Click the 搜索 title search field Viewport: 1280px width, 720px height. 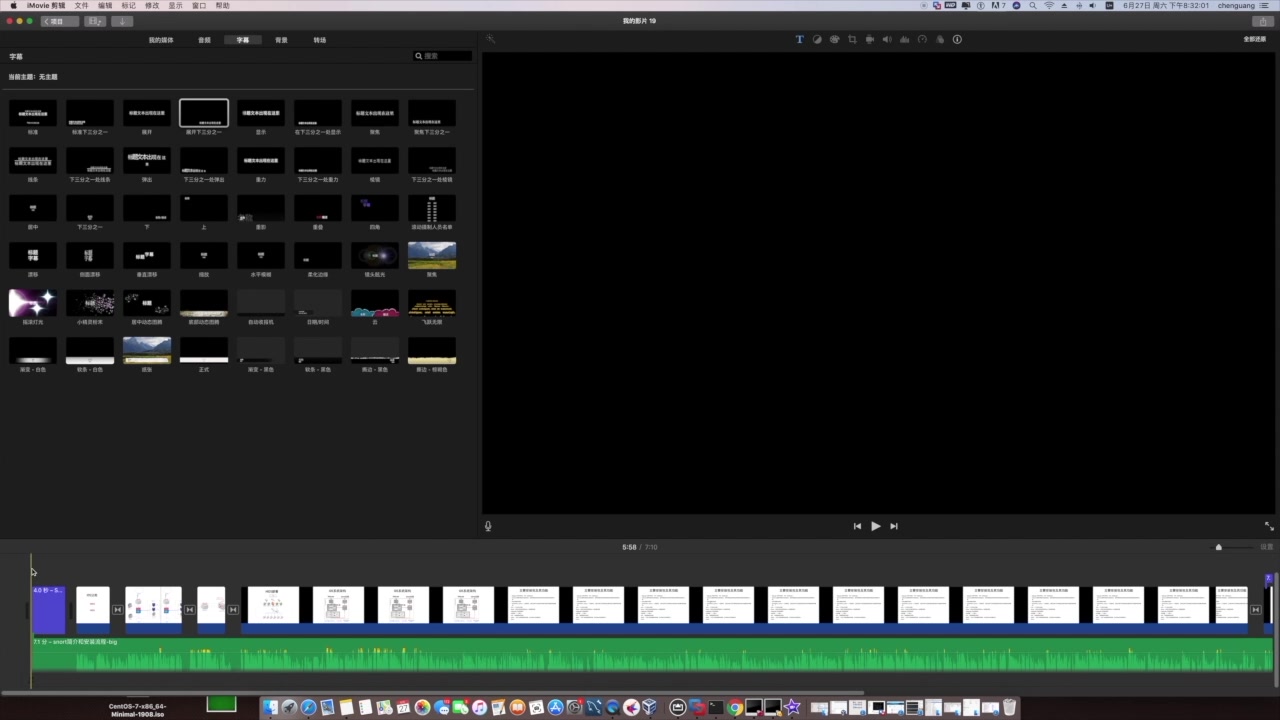(x=446, y=56)
